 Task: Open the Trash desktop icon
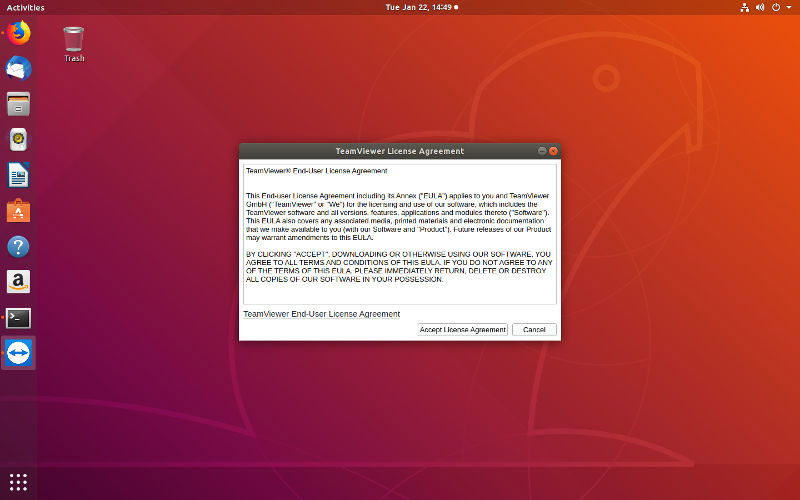tap(74, 45)
